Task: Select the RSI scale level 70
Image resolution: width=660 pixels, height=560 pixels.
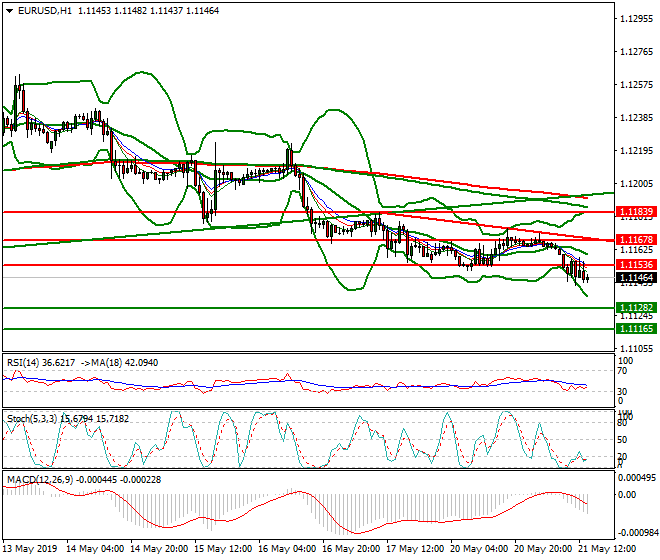Action: point(622,371)
